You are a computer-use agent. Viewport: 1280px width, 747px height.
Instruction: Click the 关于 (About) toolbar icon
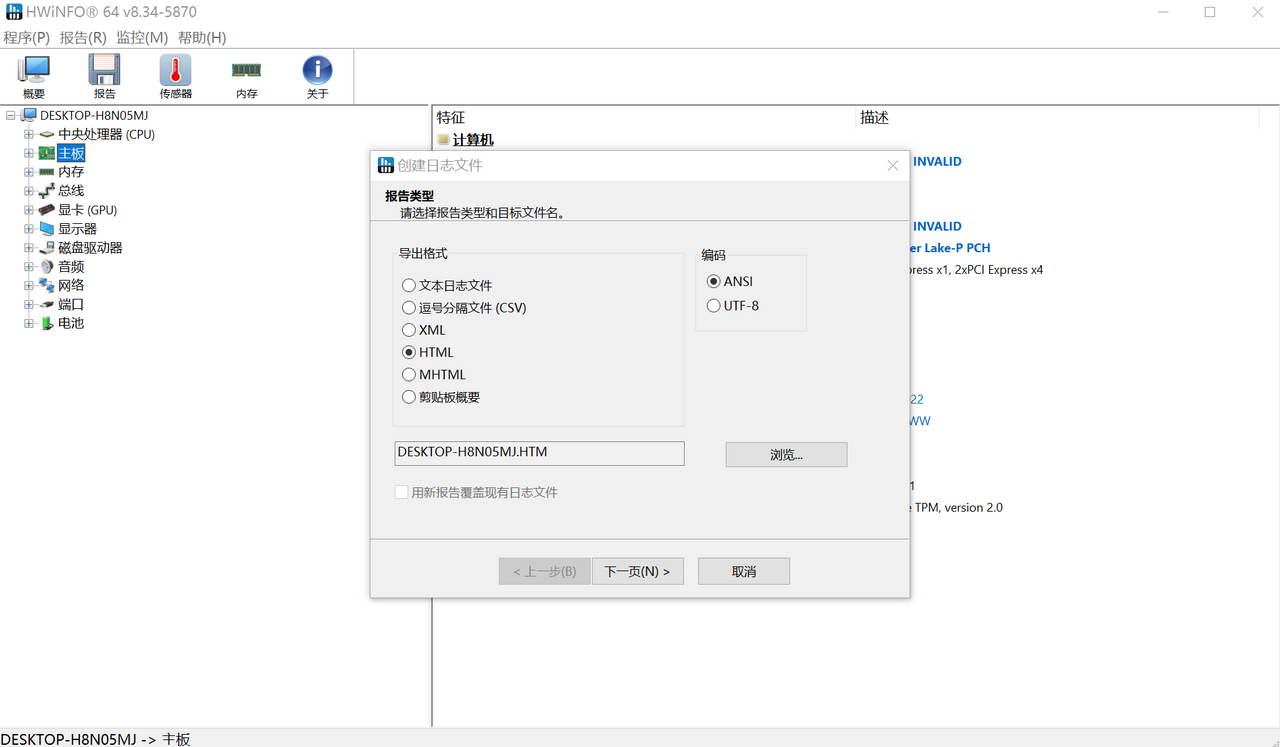pyautogui.click(x=317, y=75)
